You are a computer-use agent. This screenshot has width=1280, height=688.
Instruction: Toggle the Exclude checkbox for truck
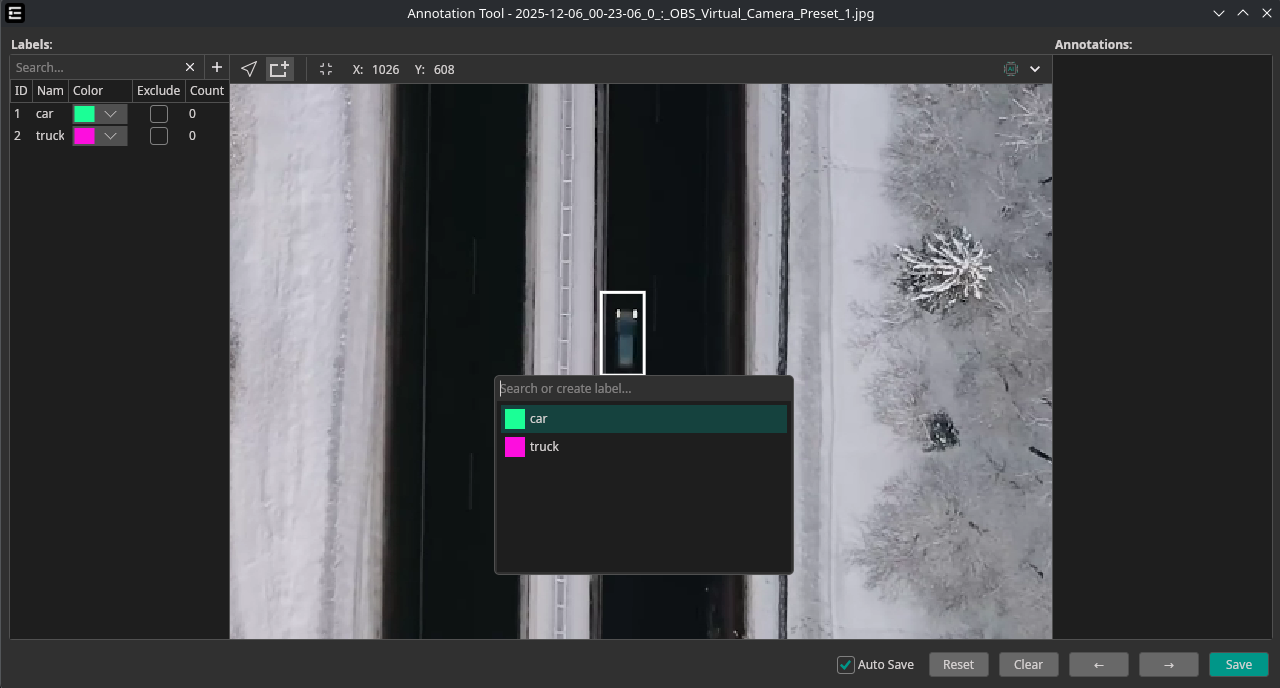click(158, 135)
